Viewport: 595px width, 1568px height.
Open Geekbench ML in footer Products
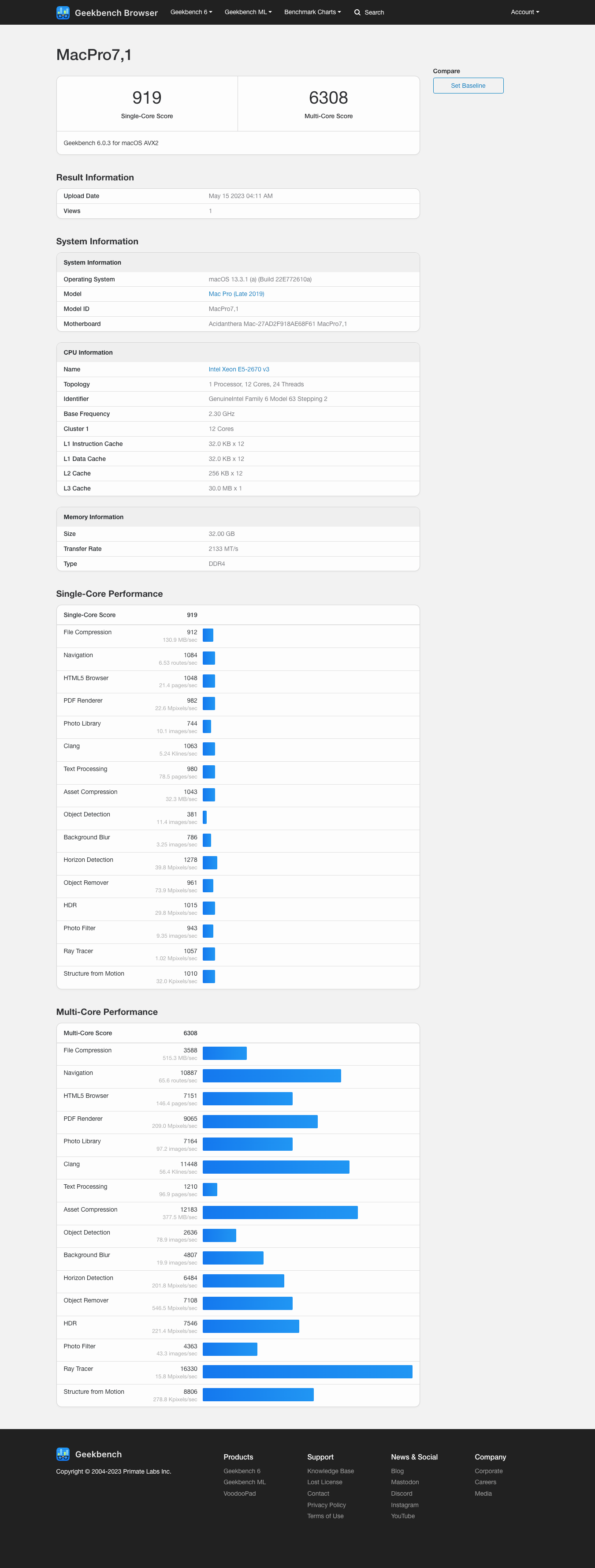tap(245, 1482)
